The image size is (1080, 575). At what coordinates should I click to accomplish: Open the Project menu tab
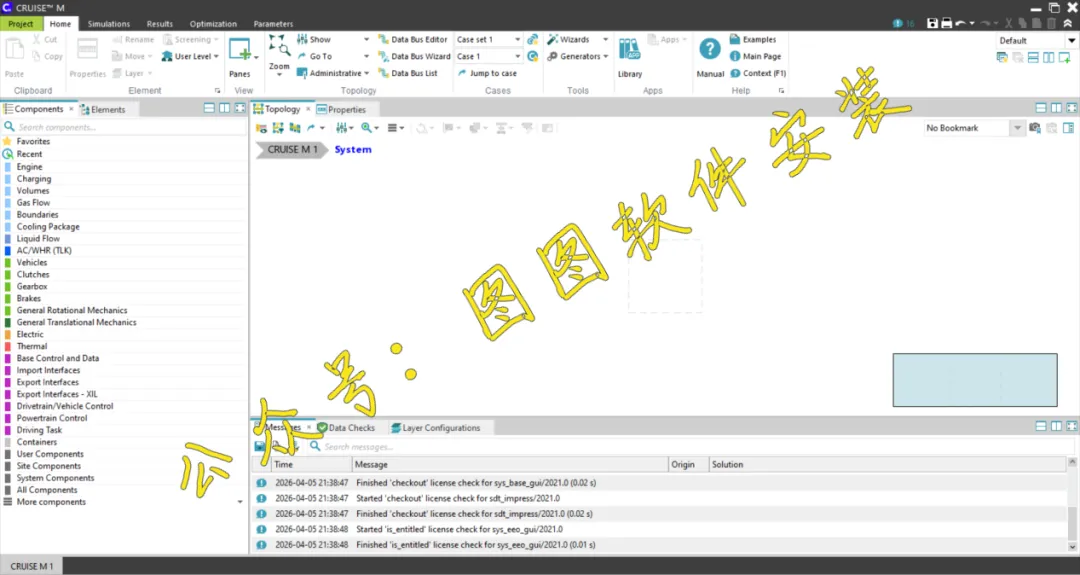click(21, 23)
